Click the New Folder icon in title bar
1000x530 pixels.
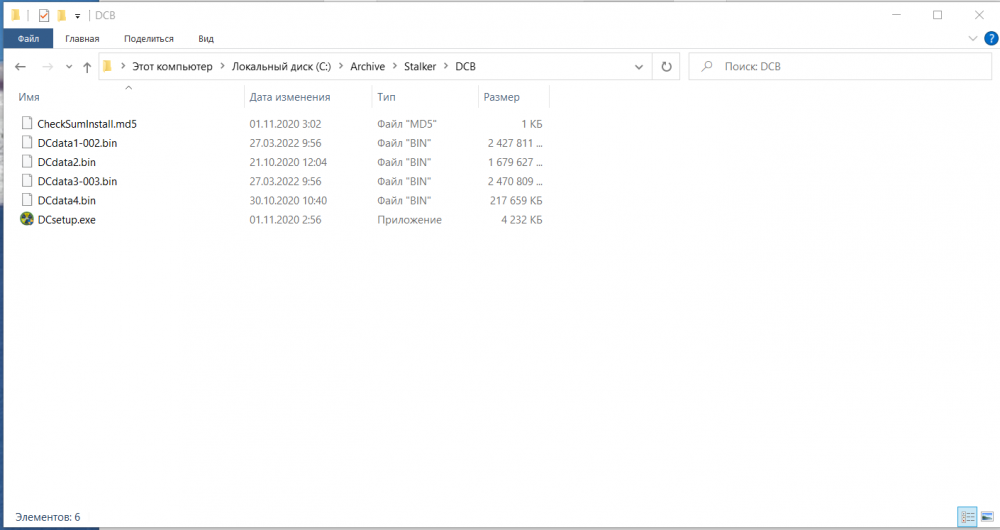[61, 15]
